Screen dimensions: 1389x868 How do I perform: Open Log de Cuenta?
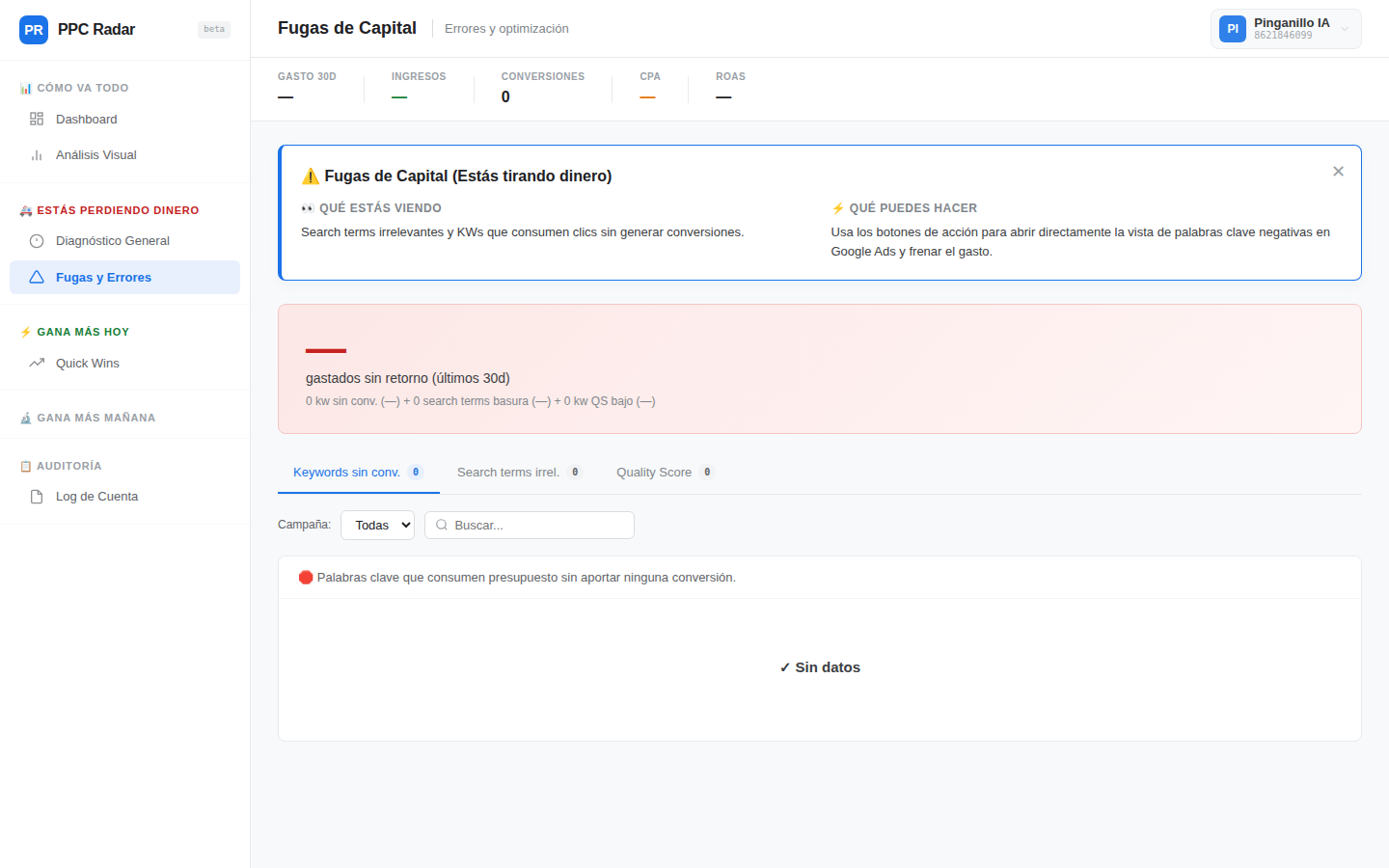(124, 497)
